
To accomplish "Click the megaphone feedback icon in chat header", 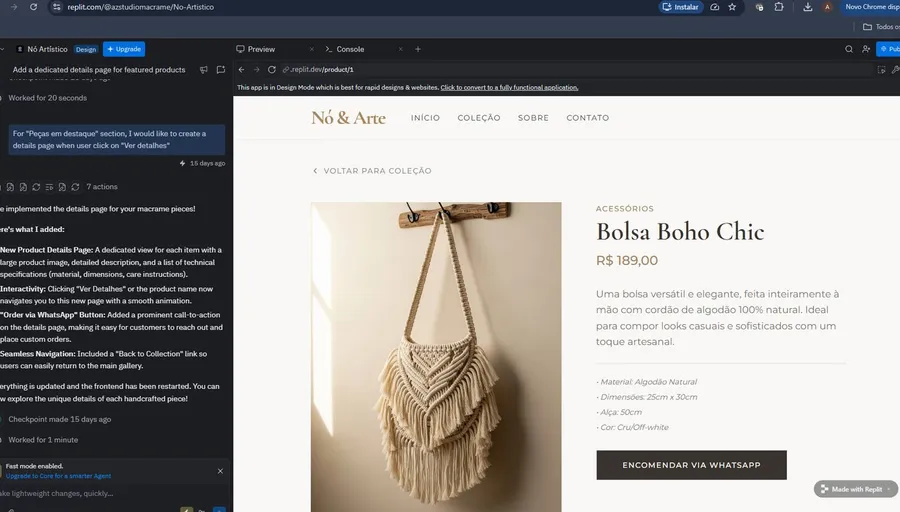I will point(204,69).
